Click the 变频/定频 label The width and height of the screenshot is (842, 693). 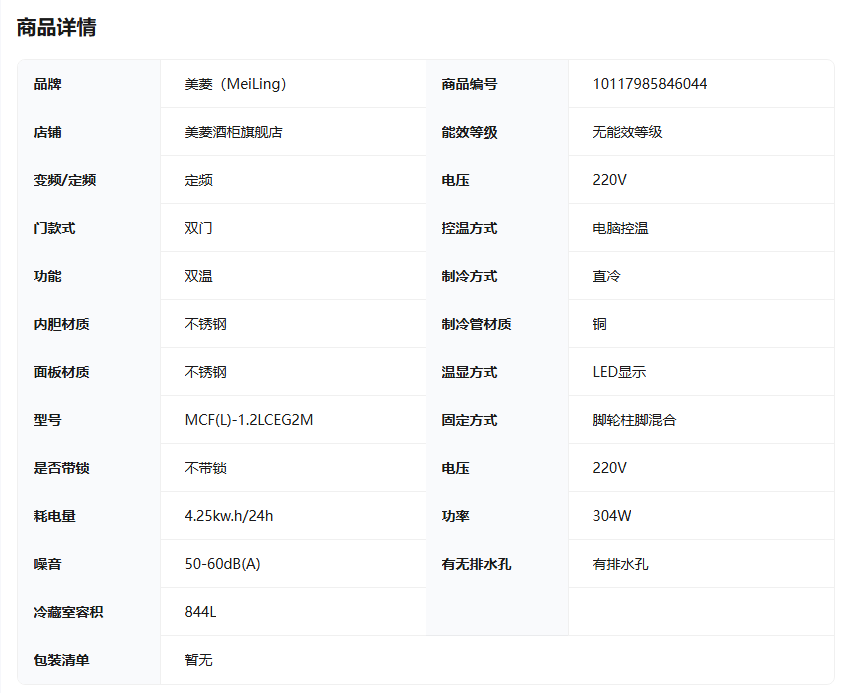(64, 180)
